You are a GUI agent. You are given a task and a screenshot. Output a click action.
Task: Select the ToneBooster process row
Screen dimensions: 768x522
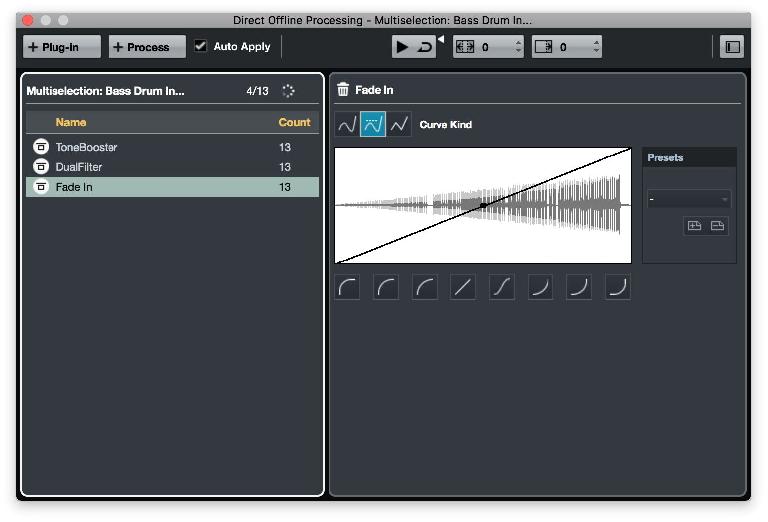(172, 147)
